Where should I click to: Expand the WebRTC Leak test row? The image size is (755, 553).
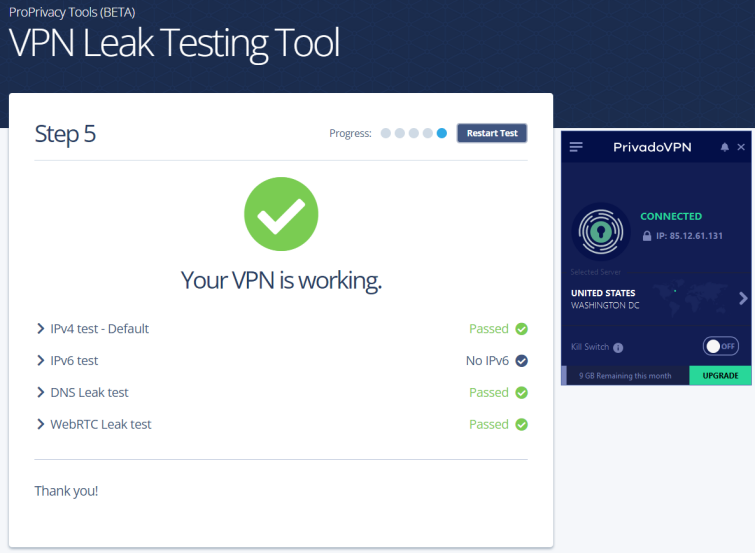coord(40,424)
